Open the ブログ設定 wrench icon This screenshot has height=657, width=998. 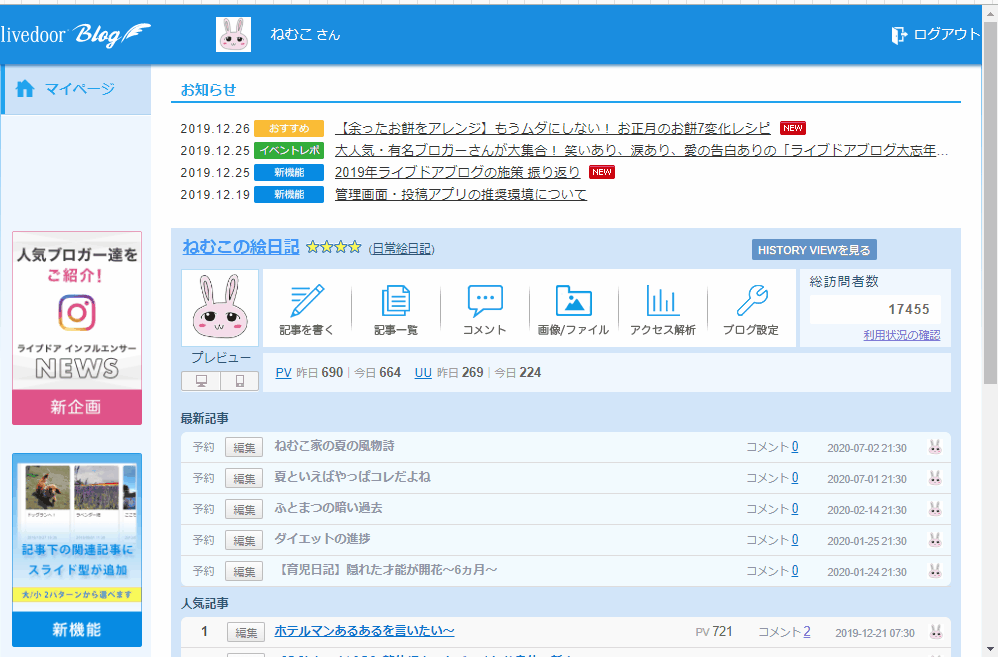click(x=752, y=301)
